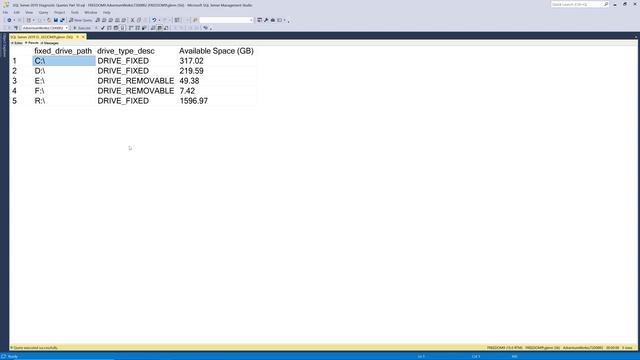Click the Save All icon

click(x=62, y=20)
